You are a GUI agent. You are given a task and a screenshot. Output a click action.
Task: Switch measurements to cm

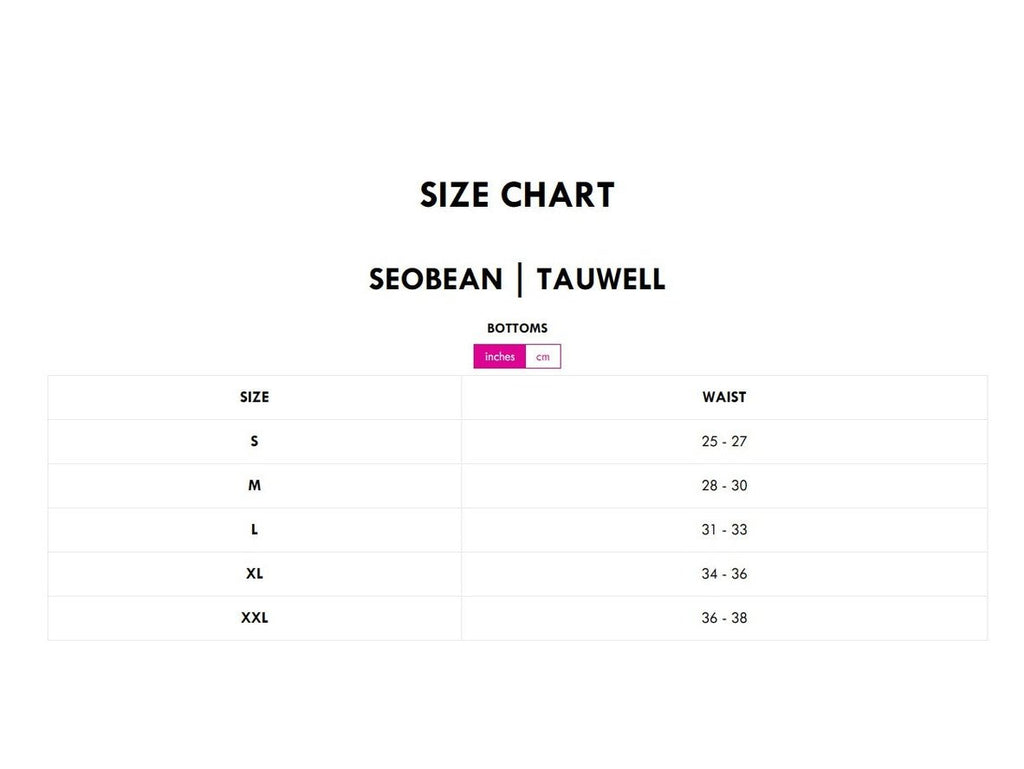tap(543, 357)
